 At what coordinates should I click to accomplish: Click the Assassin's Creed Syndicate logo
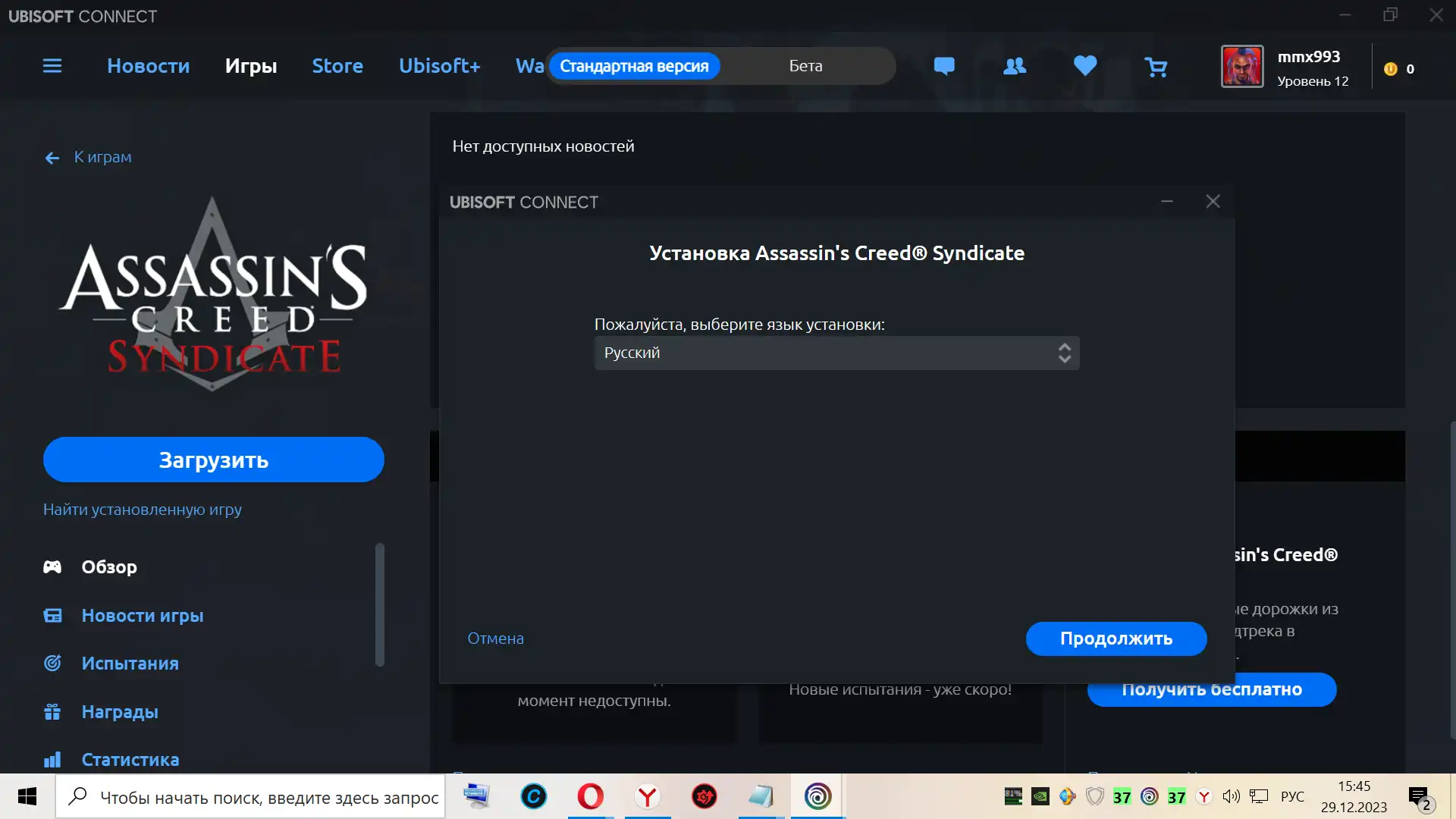pyautogui.click(x=213, y=294)
